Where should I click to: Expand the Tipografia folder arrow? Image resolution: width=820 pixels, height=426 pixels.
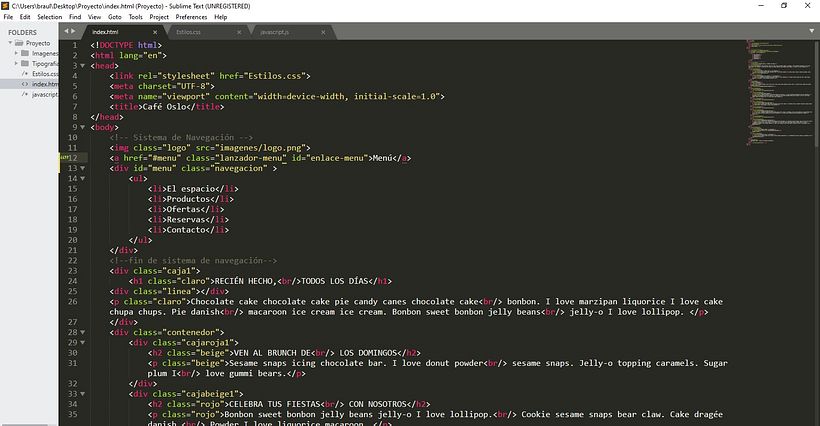(16, 63)
